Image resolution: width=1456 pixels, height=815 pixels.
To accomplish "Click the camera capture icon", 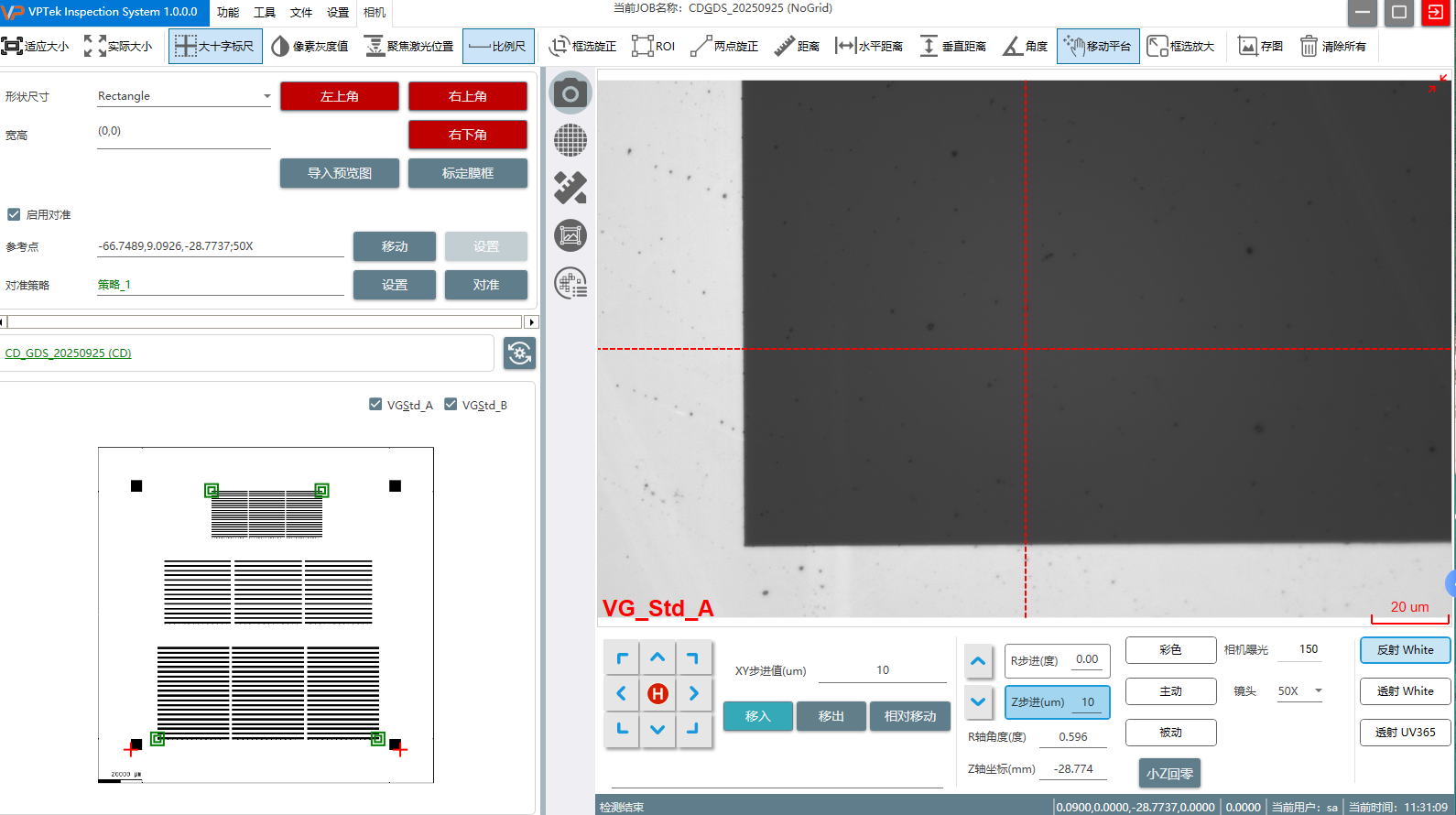I will pyautogui.click(x=570, y=93).
